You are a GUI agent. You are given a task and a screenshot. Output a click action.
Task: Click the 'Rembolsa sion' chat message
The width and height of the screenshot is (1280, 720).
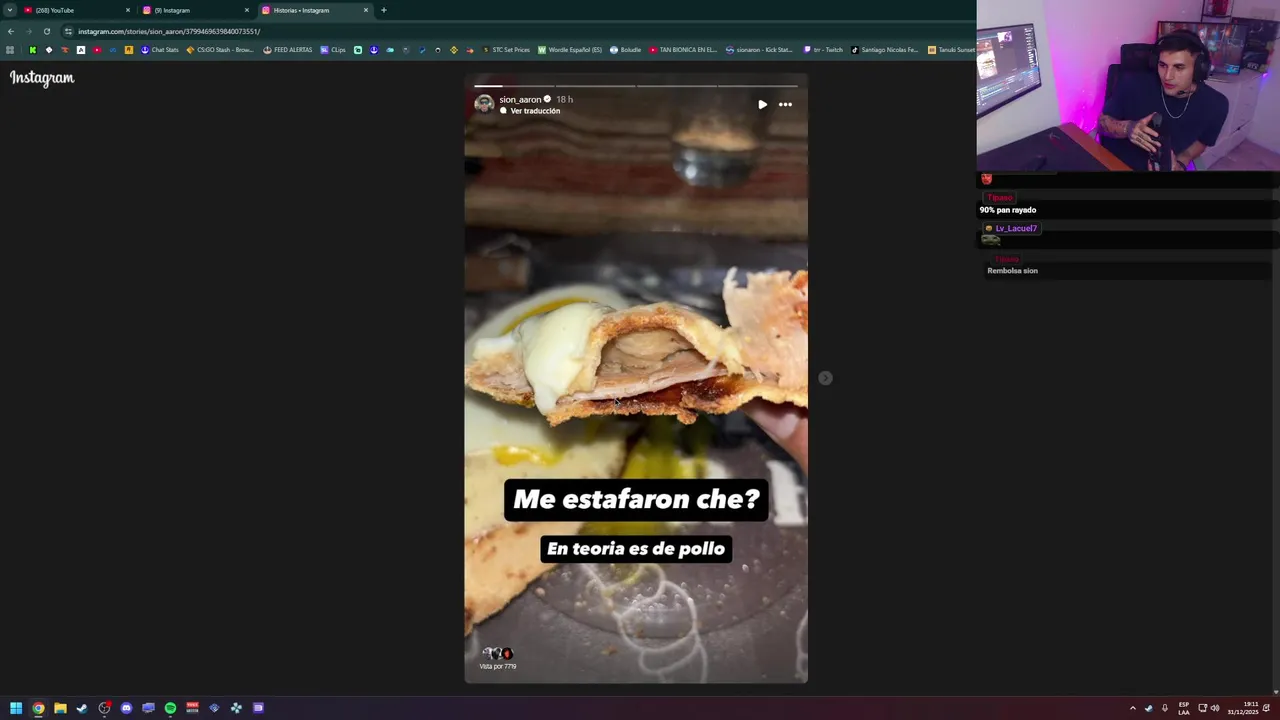(x=1012, y=271)
